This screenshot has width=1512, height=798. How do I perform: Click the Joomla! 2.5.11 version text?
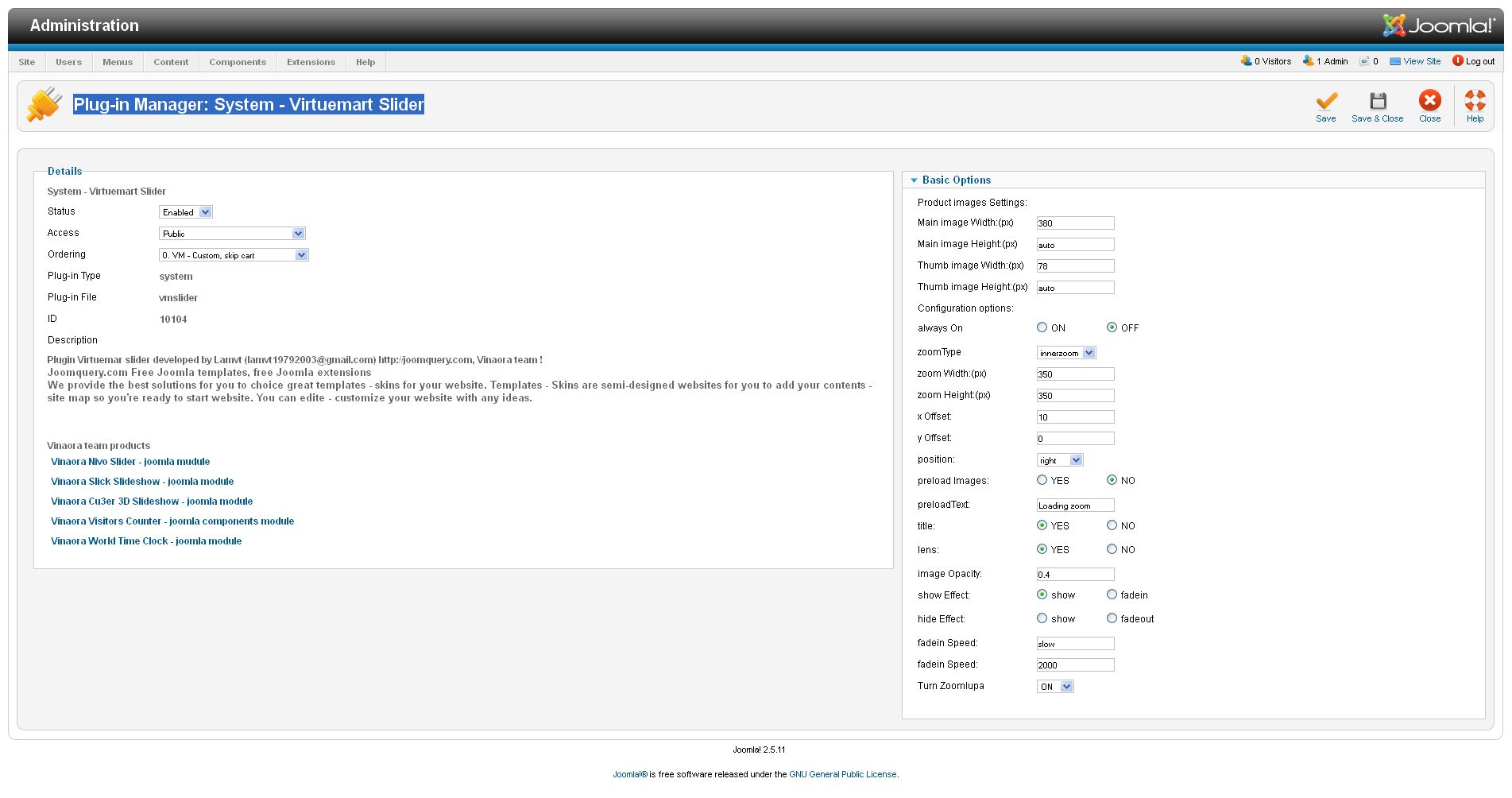point(759,750)
